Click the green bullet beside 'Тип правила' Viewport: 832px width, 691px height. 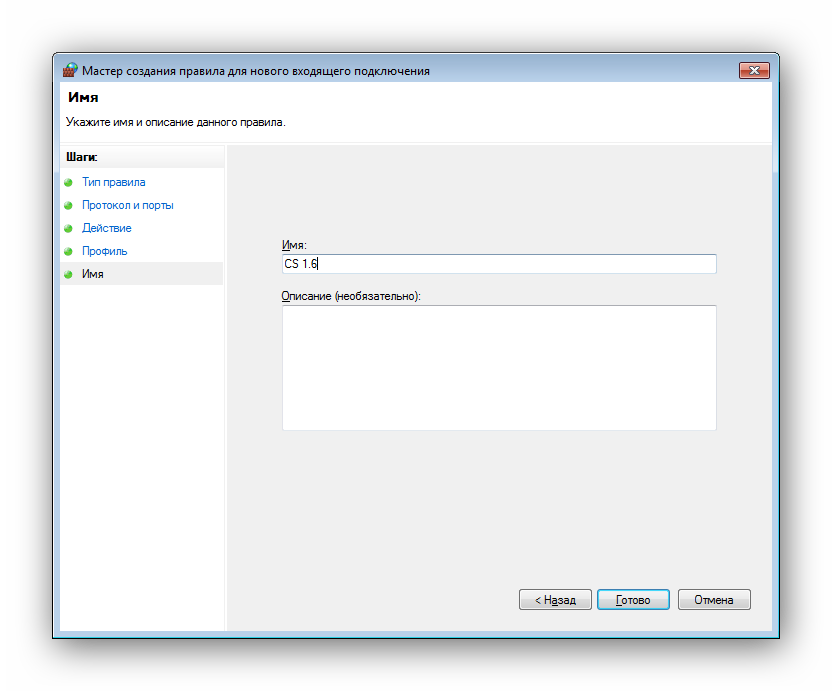(68, 183)
